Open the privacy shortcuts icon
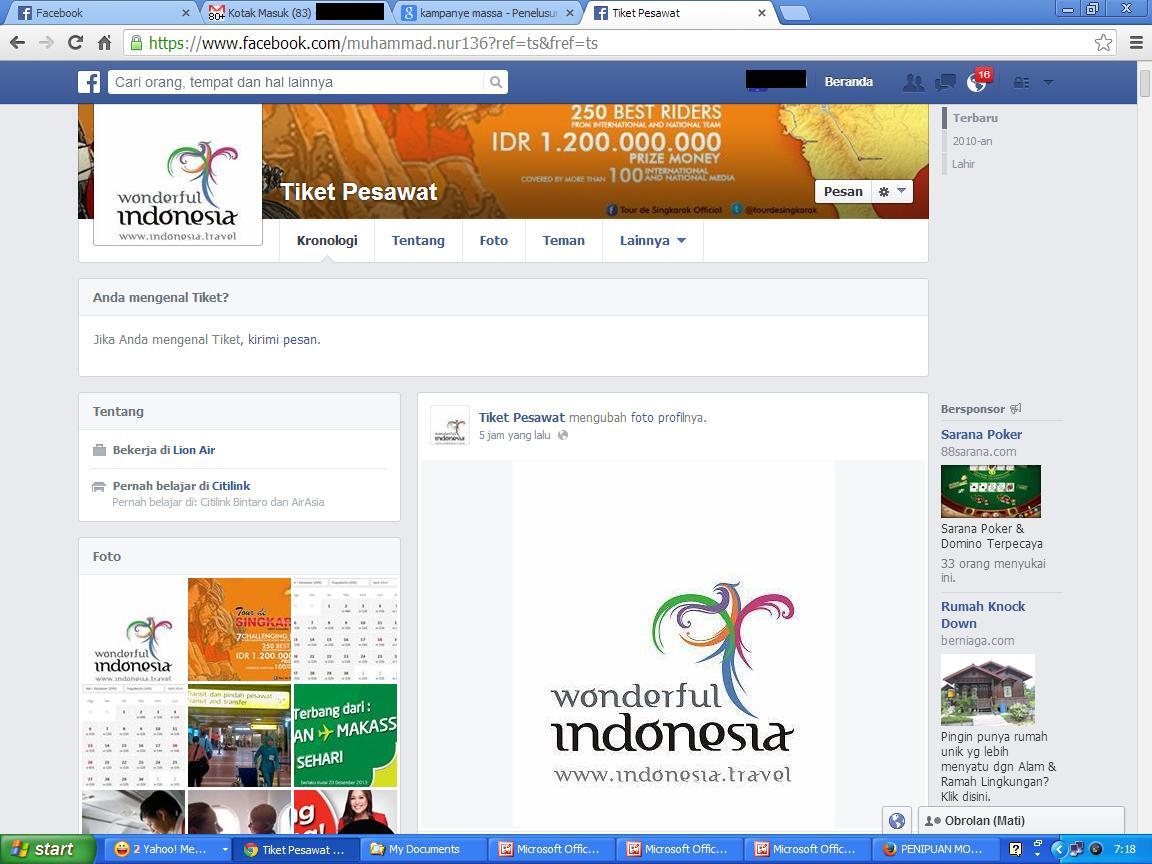Screen dimensions: 1152x864 1021,82
